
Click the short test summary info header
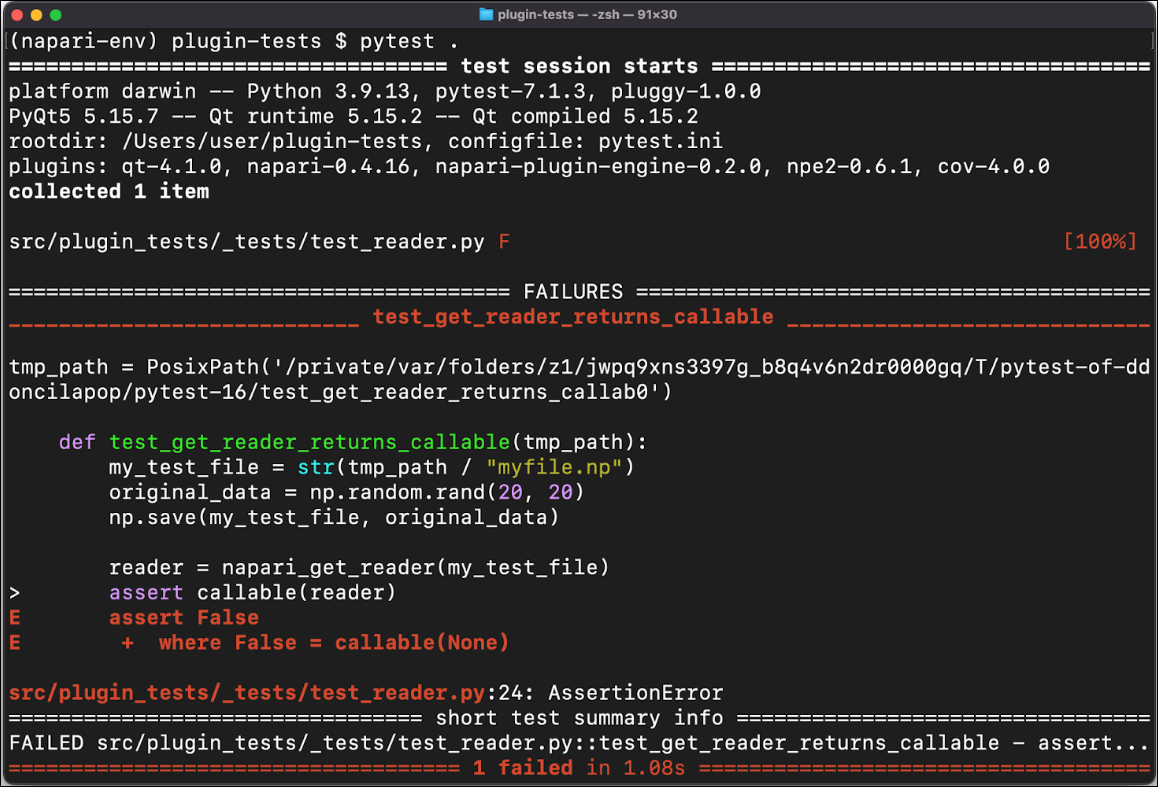(578, 717)
